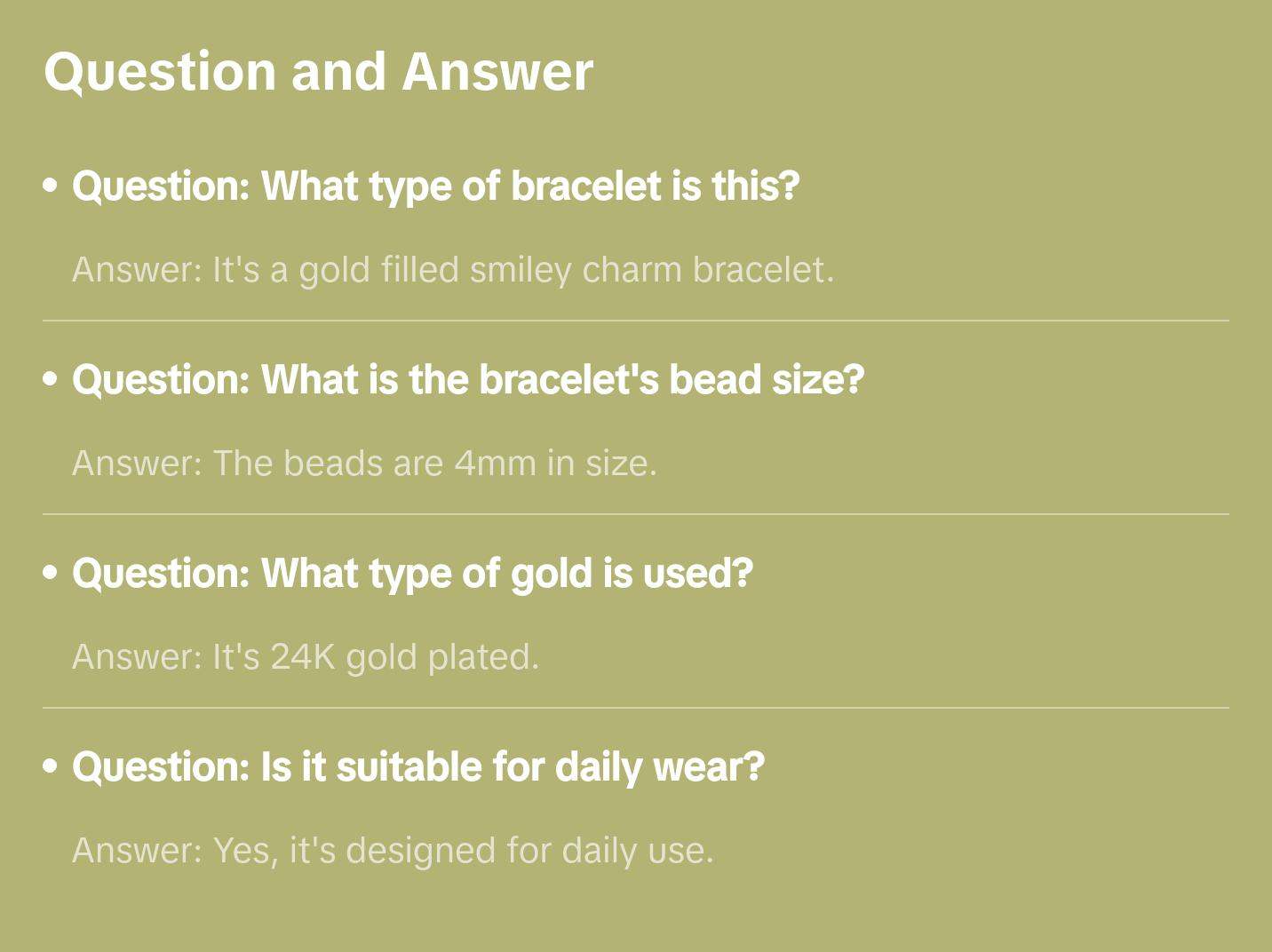1272x952 pixels.
Task: Expand 'What type of gold is used?'
Action: click(x=412, y=574)
